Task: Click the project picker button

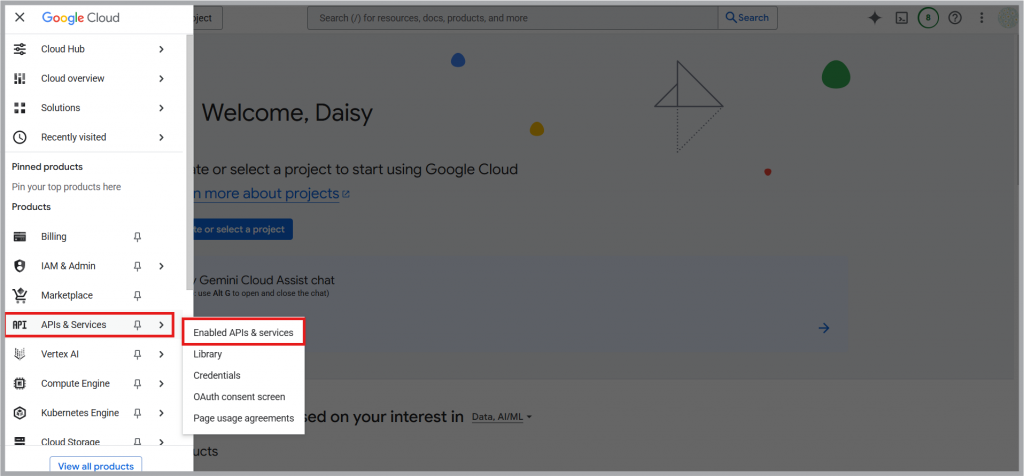Action: tap(208, 18)
